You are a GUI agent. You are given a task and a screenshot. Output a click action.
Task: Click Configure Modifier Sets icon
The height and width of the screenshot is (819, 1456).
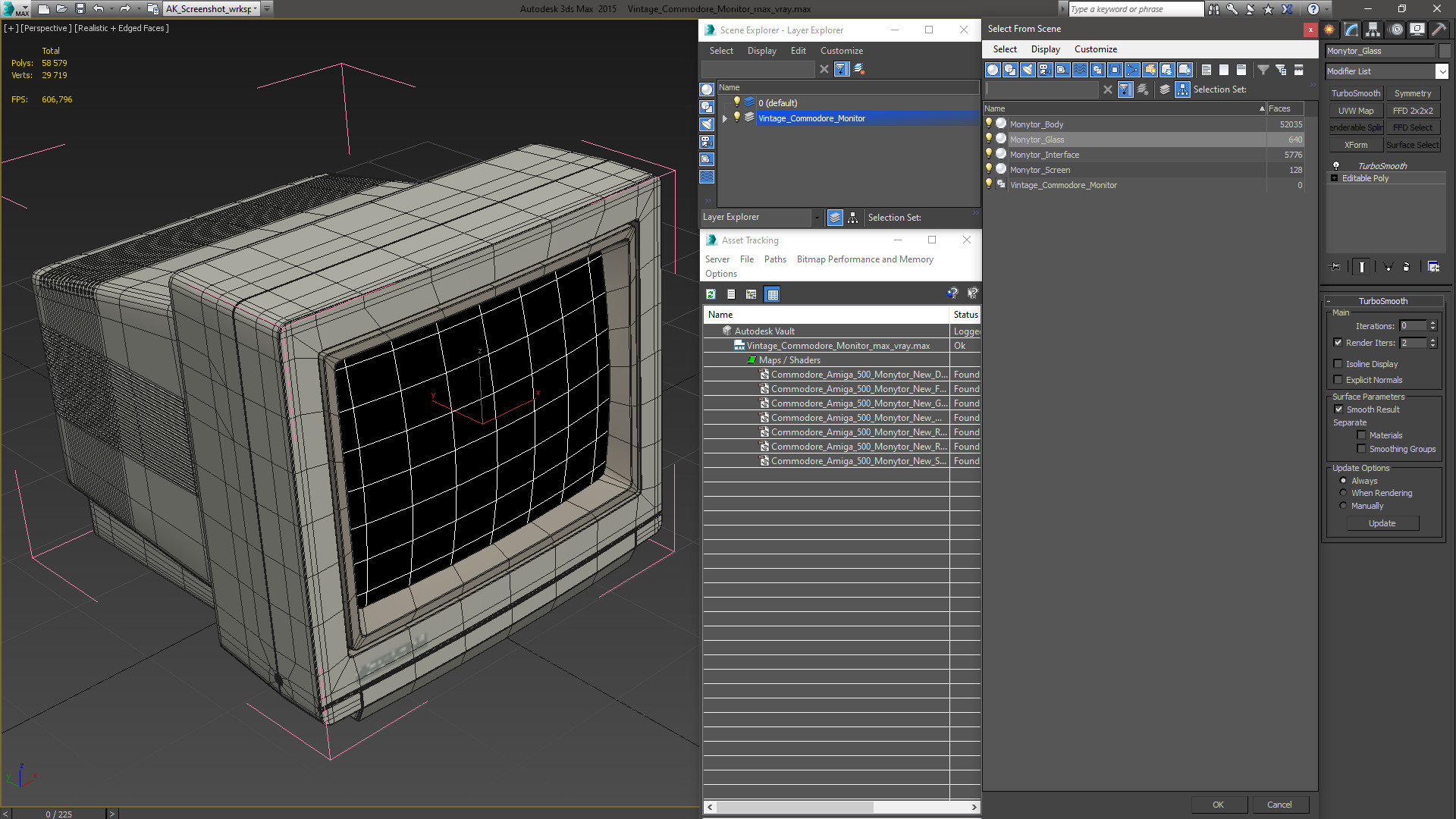click(1433, 267)
